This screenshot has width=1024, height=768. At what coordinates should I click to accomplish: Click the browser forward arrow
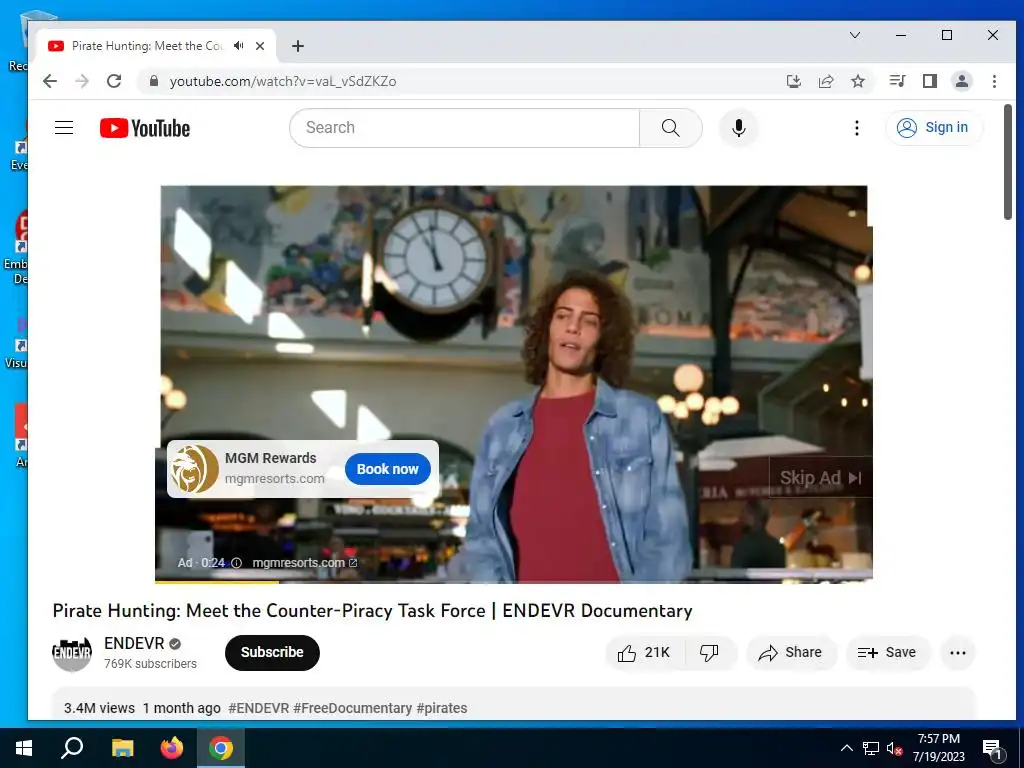[82, 81]
